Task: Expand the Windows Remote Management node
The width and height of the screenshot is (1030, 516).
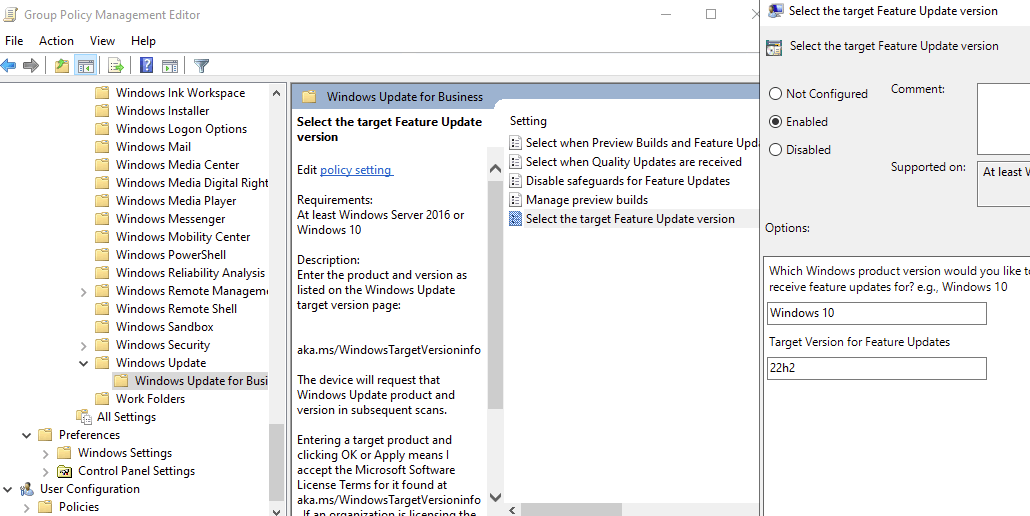Action: click(x=83, y=291)
